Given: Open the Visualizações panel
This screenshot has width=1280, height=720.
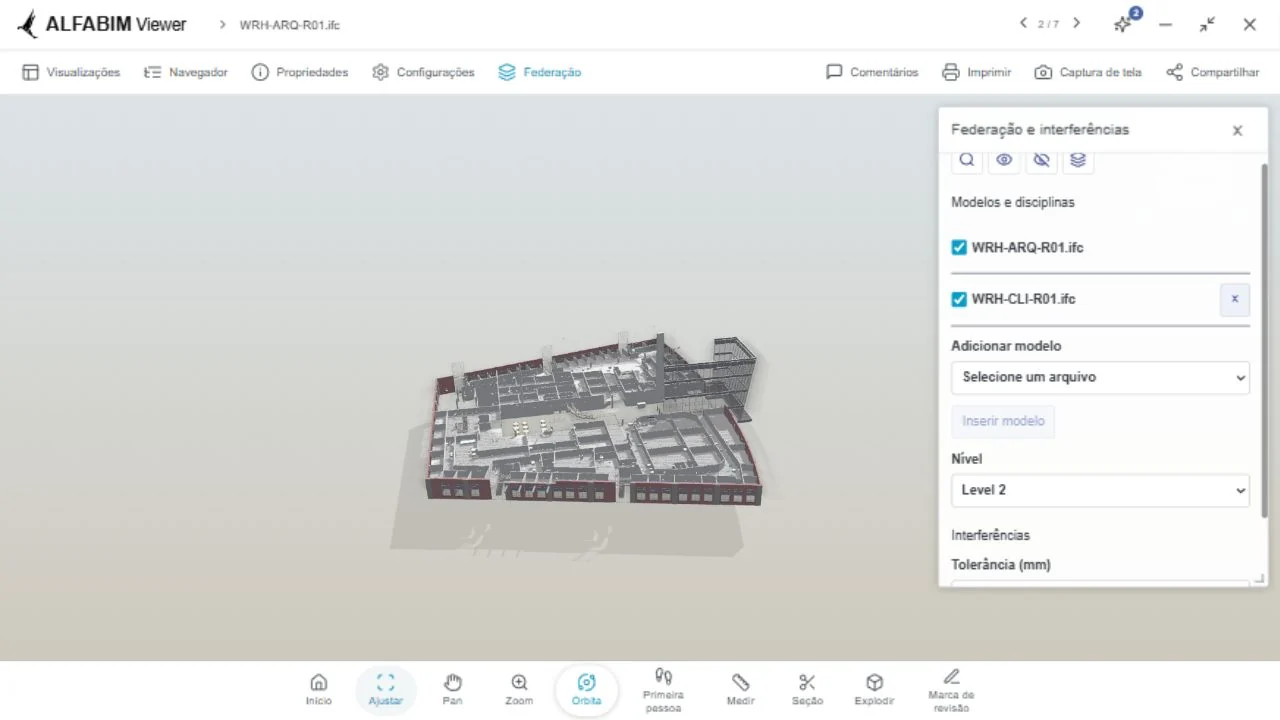Looking at the screenshot, I should 71,72.
